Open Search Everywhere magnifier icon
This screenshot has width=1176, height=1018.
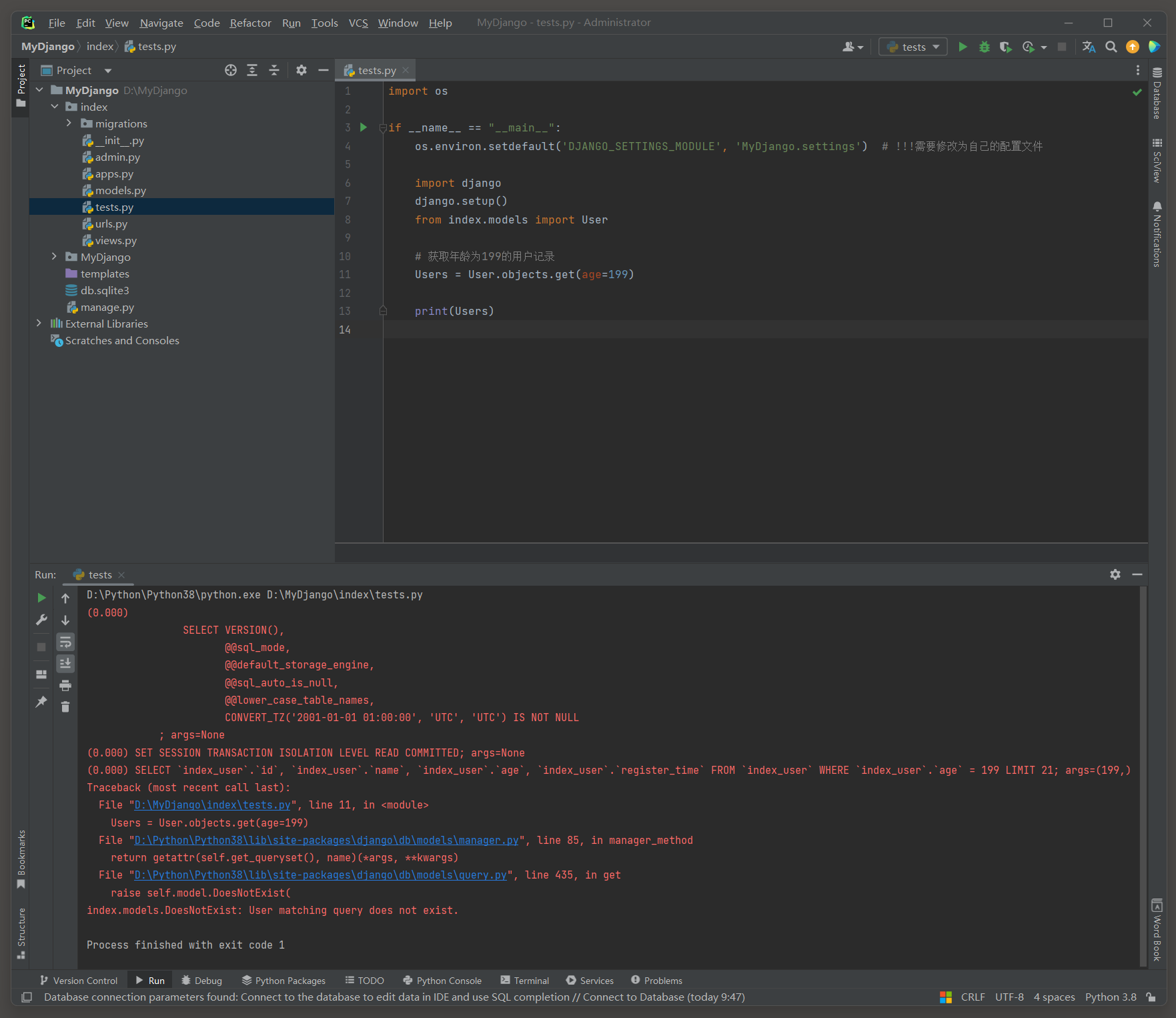click(x=1111, y=47)
